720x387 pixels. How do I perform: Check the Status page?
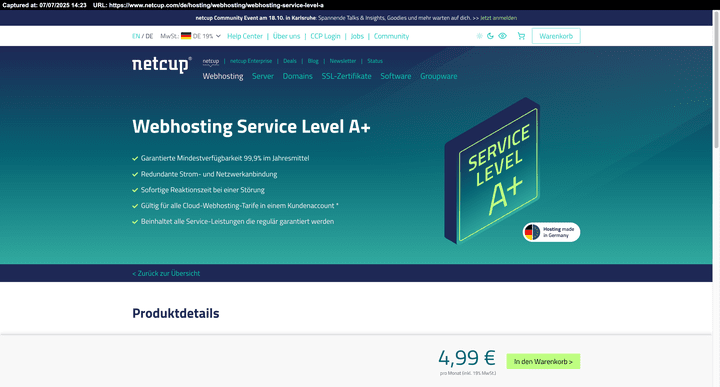(375, 61)
